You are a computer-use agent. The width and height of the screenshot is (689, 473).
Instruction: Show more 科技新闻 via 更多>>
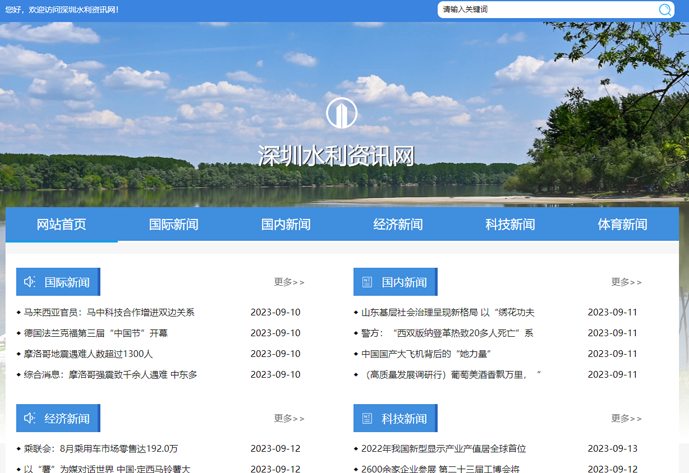(626, 418)
